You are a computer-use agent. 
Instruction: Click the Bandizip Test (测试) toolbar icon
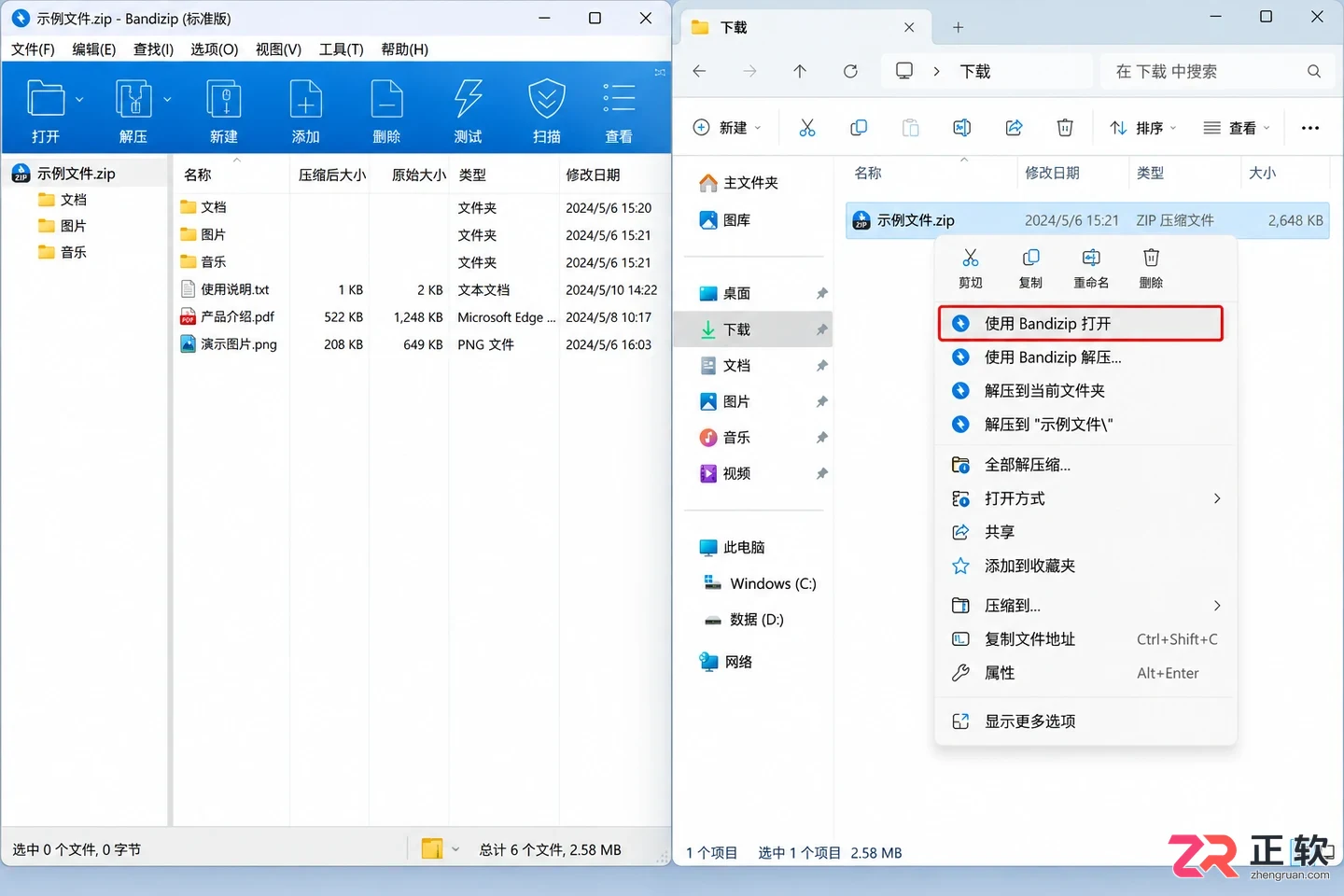[x=468, y=99]
